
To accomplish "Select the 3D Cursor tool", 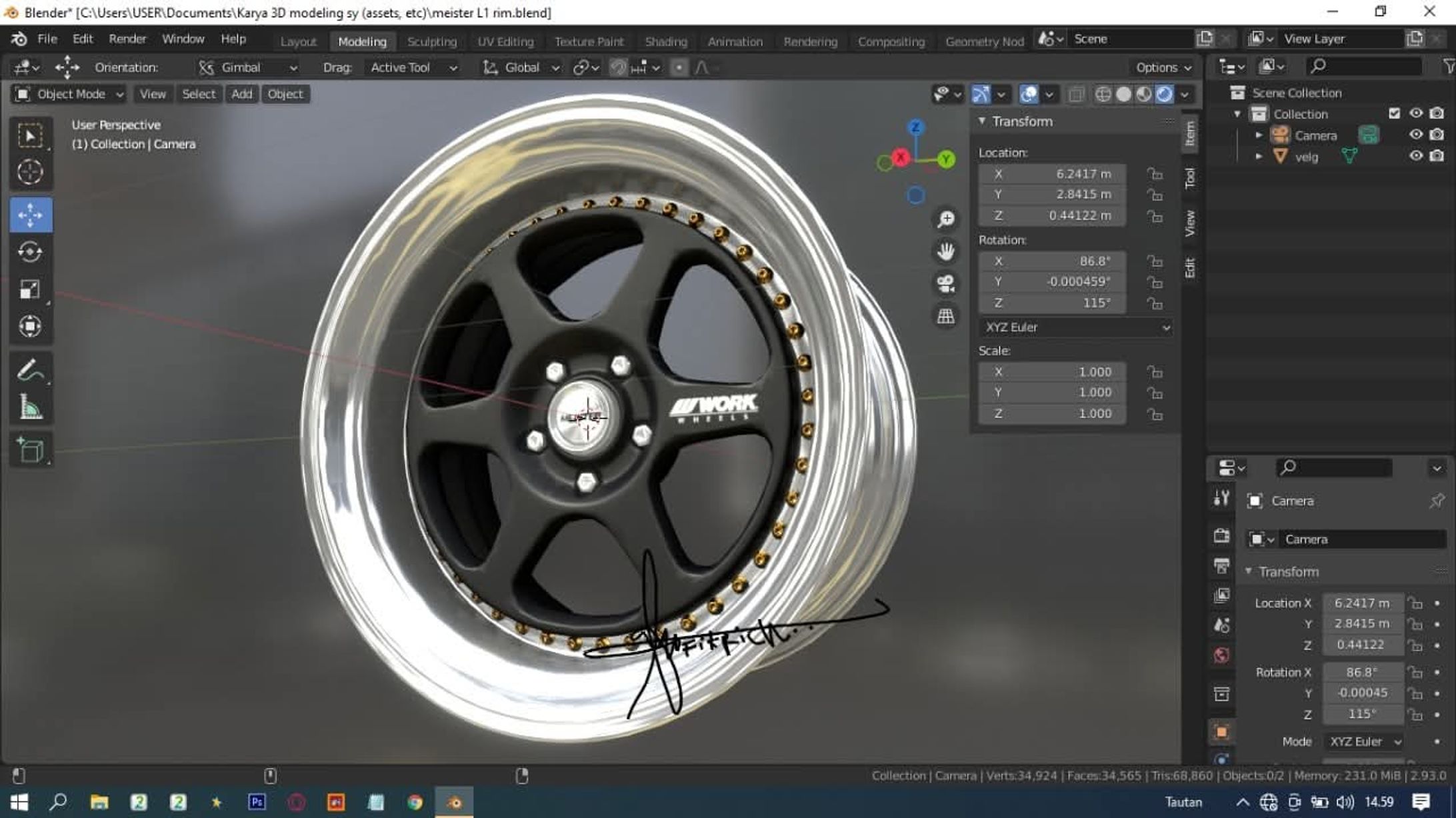I will coord(30,172).
